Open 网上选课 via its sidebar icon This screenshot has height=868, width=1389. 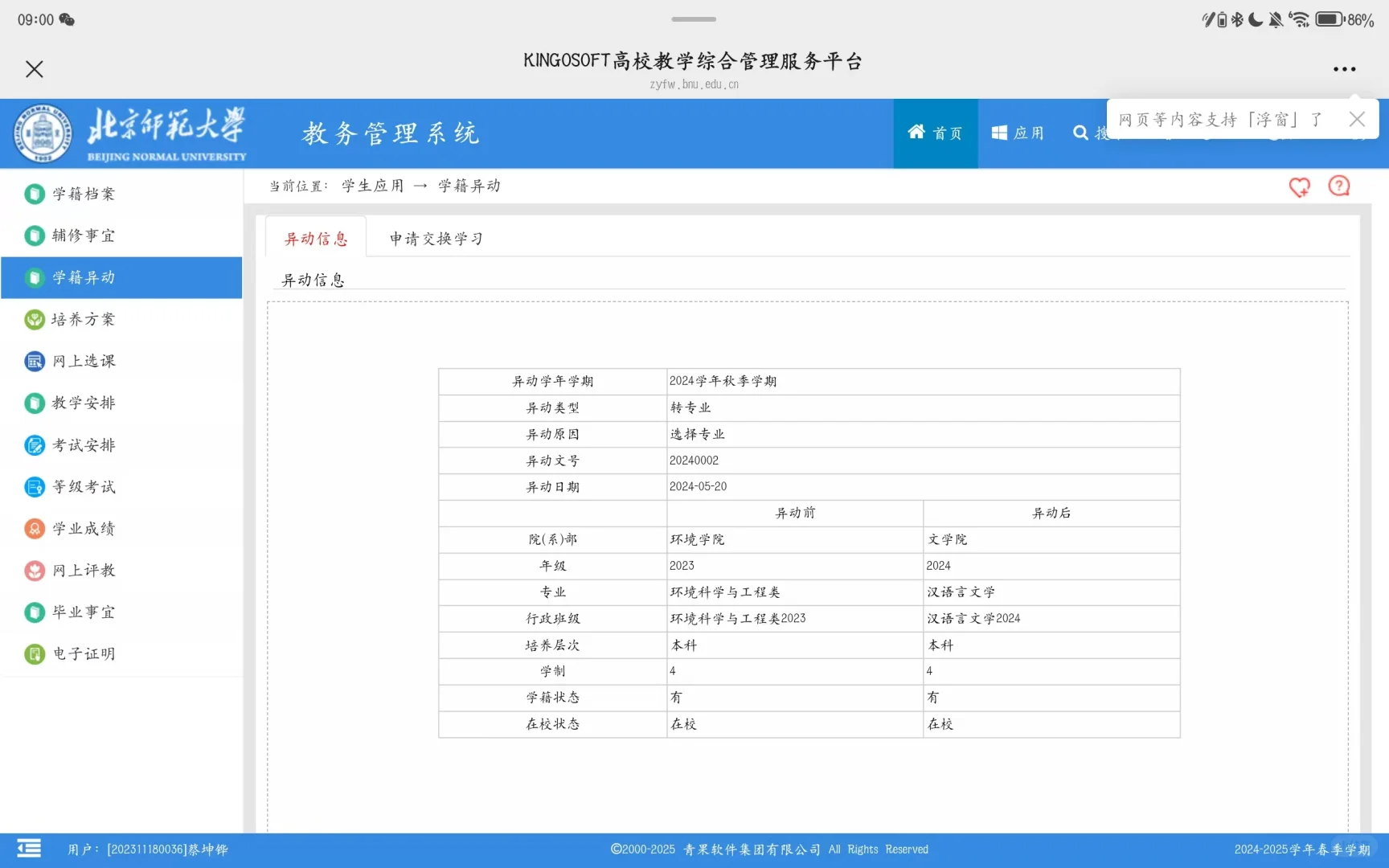[x=34, y=361]
